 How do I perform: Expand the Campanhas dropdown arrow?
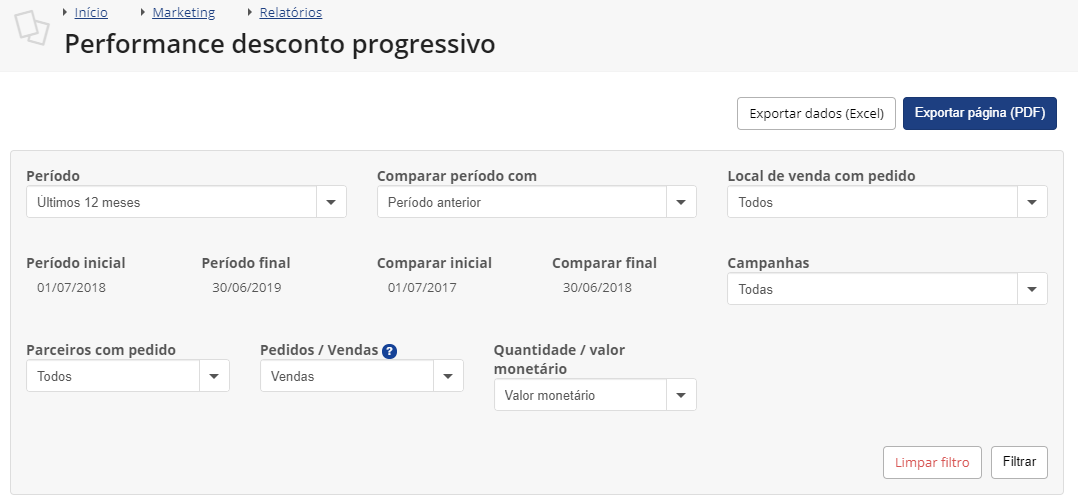(1032, 289)
